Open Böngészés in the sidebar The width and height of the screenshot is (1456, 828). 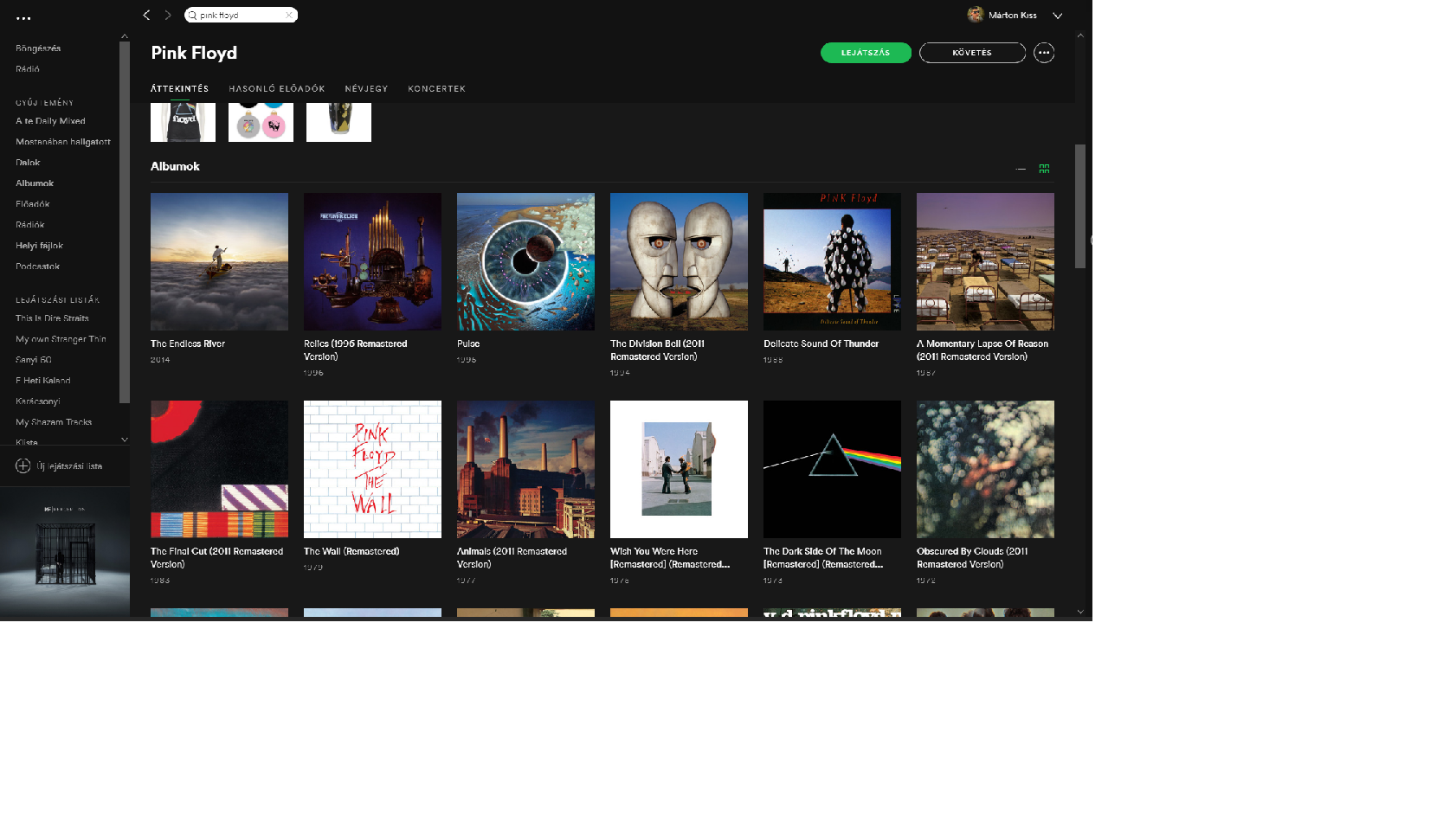(38, 48)
